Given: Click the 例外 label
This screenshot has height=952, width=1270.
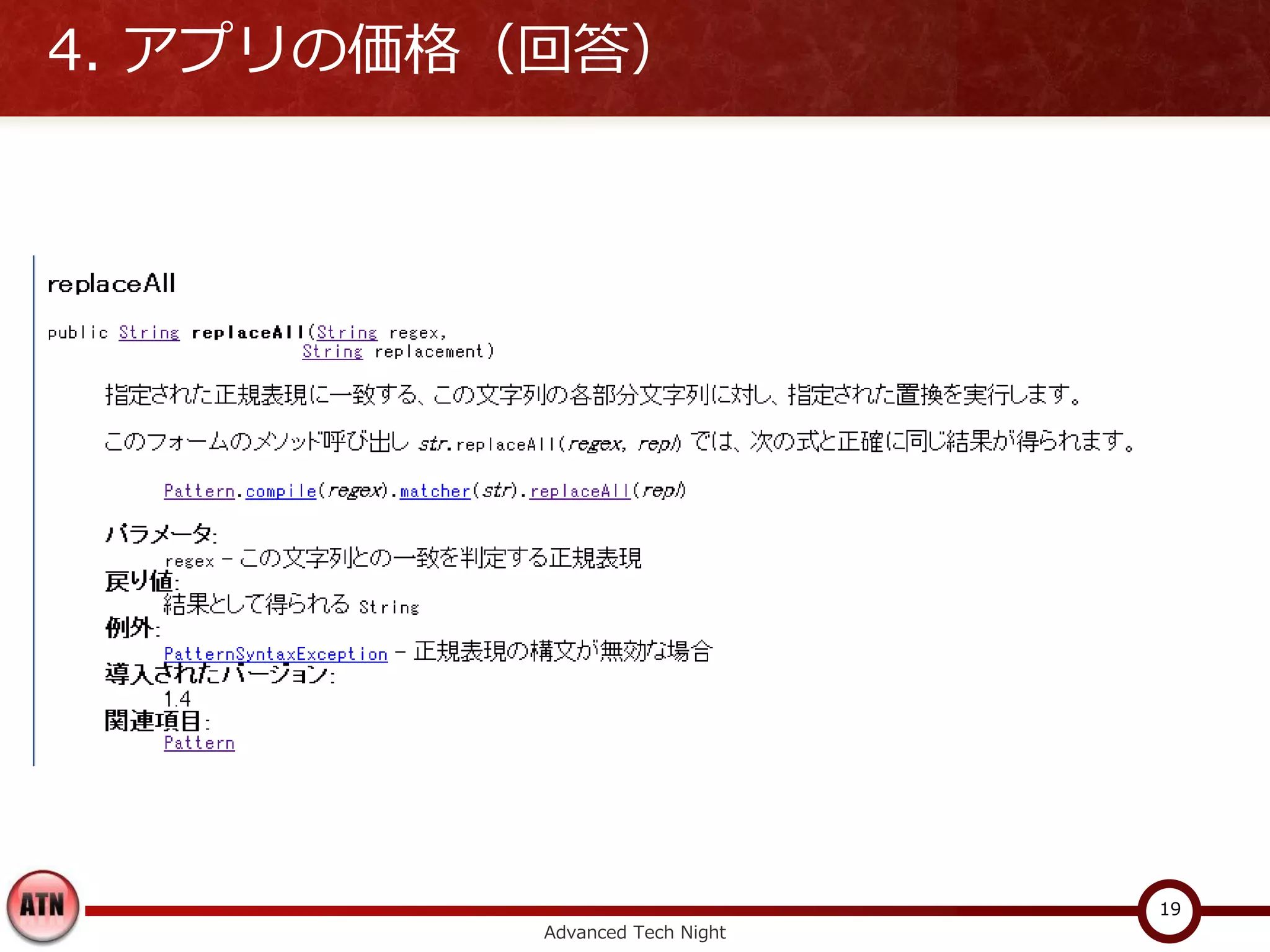Looking at the screenshot, I should 133,627.
